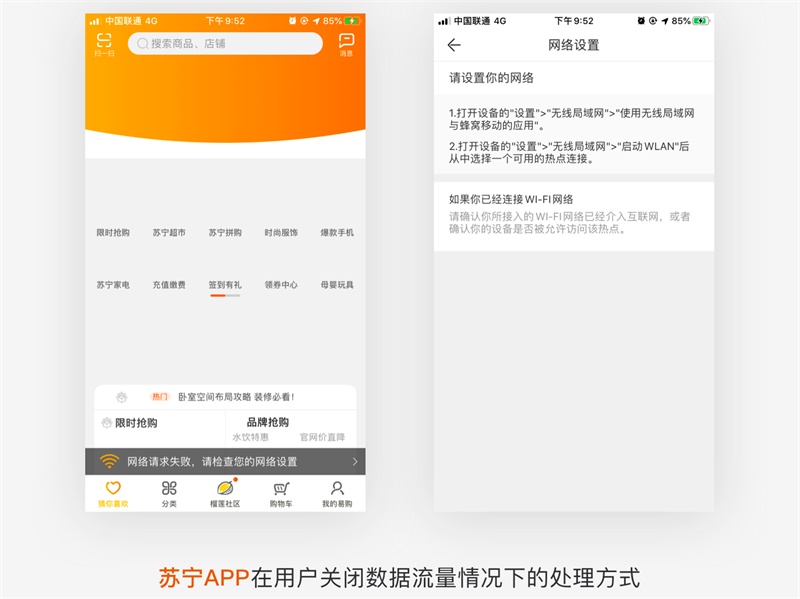Open 限时抢购 category shortcut
This screenshot has width=800, height=599.
[113, 233]
